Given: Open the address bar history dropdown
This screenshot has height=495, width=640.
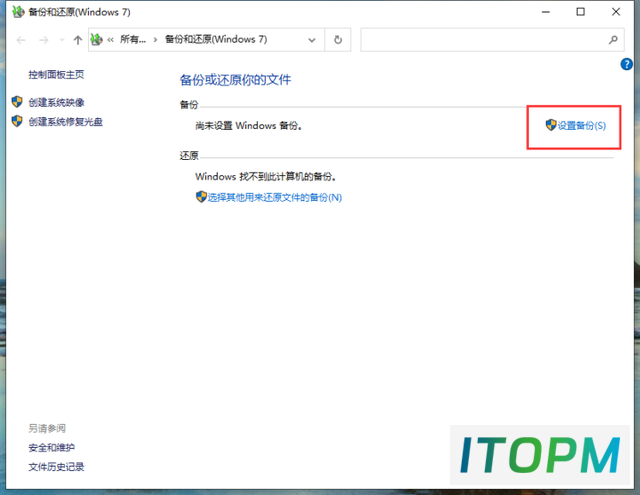Looking at the screenshot, I should (312, 40).
